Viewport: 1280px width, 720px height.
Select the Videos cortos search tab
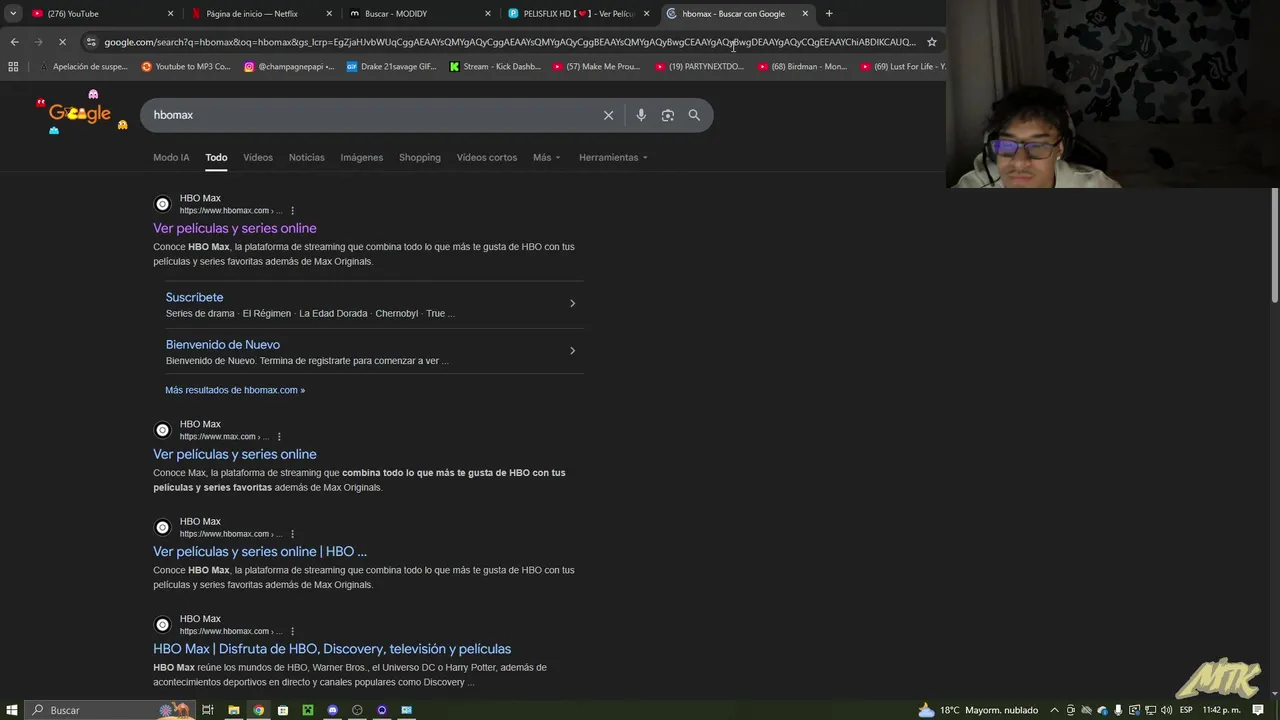click(487, 157)
